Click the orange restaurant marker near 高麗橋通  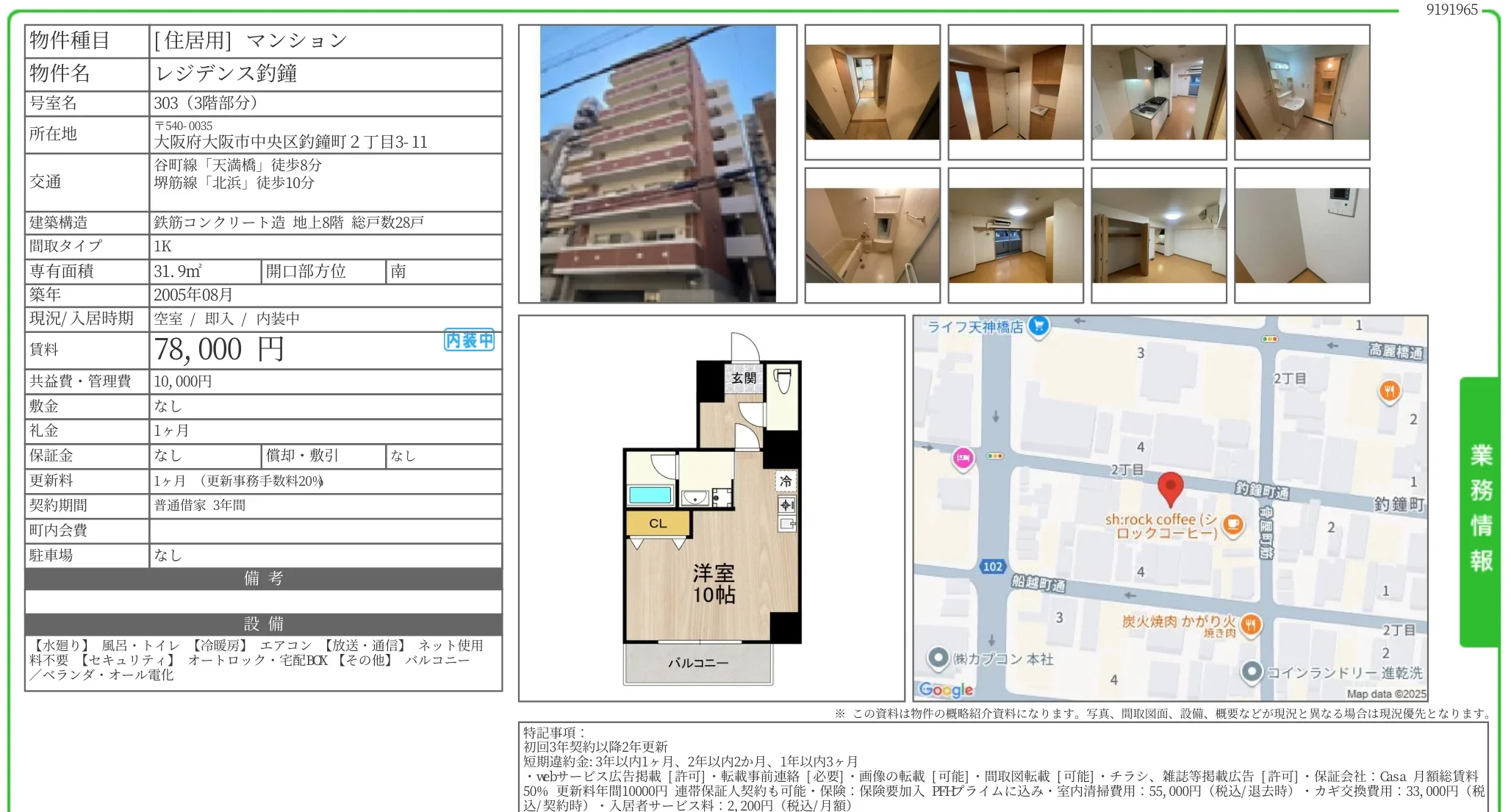pos(1388,391)
